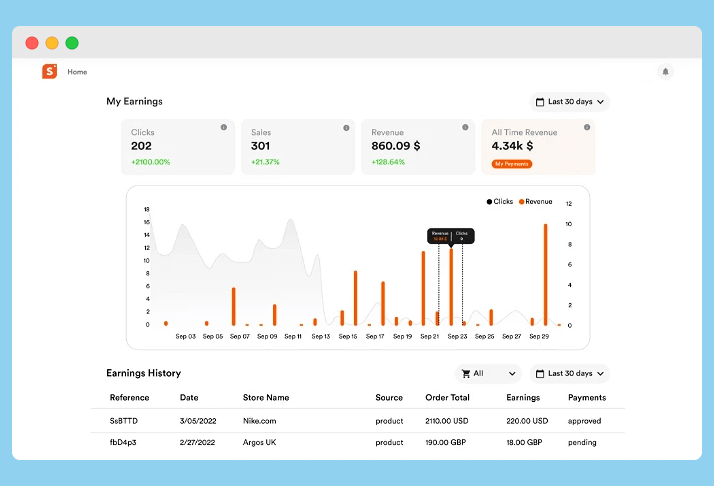
Task: Open the Home navigation item
Action: (x=77, y=72)
